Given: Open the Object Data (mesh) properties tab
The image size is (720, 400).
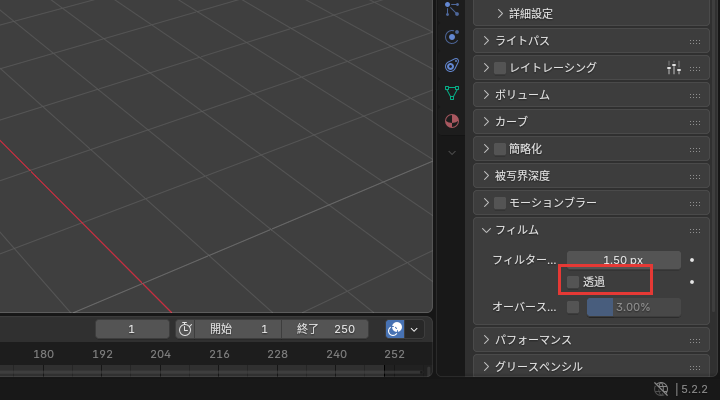Looking at the screenshot, I should (x=452, y=93).
